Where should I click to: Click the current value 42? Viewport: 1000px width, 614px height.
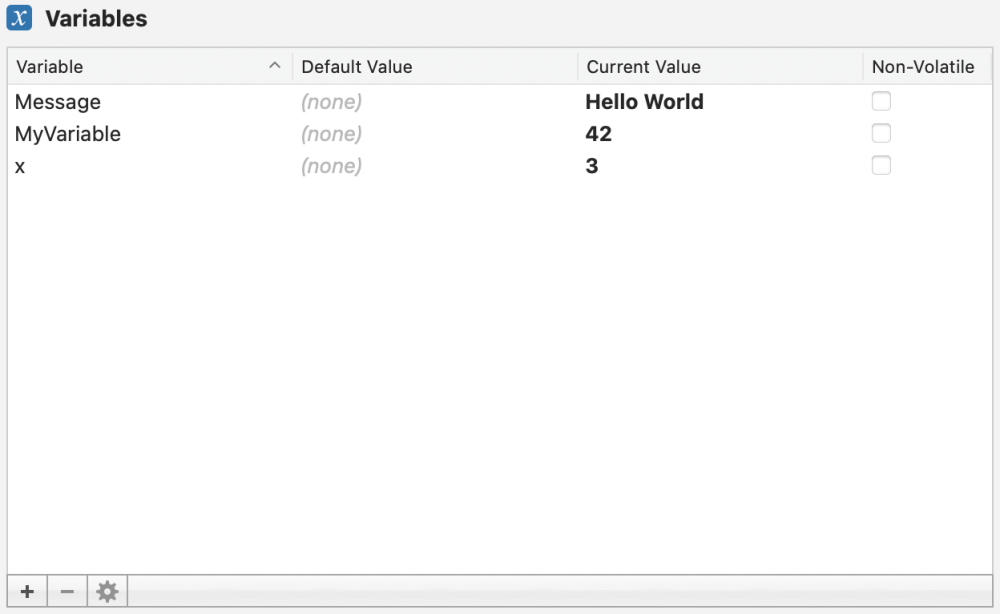[x=598, y=134]
